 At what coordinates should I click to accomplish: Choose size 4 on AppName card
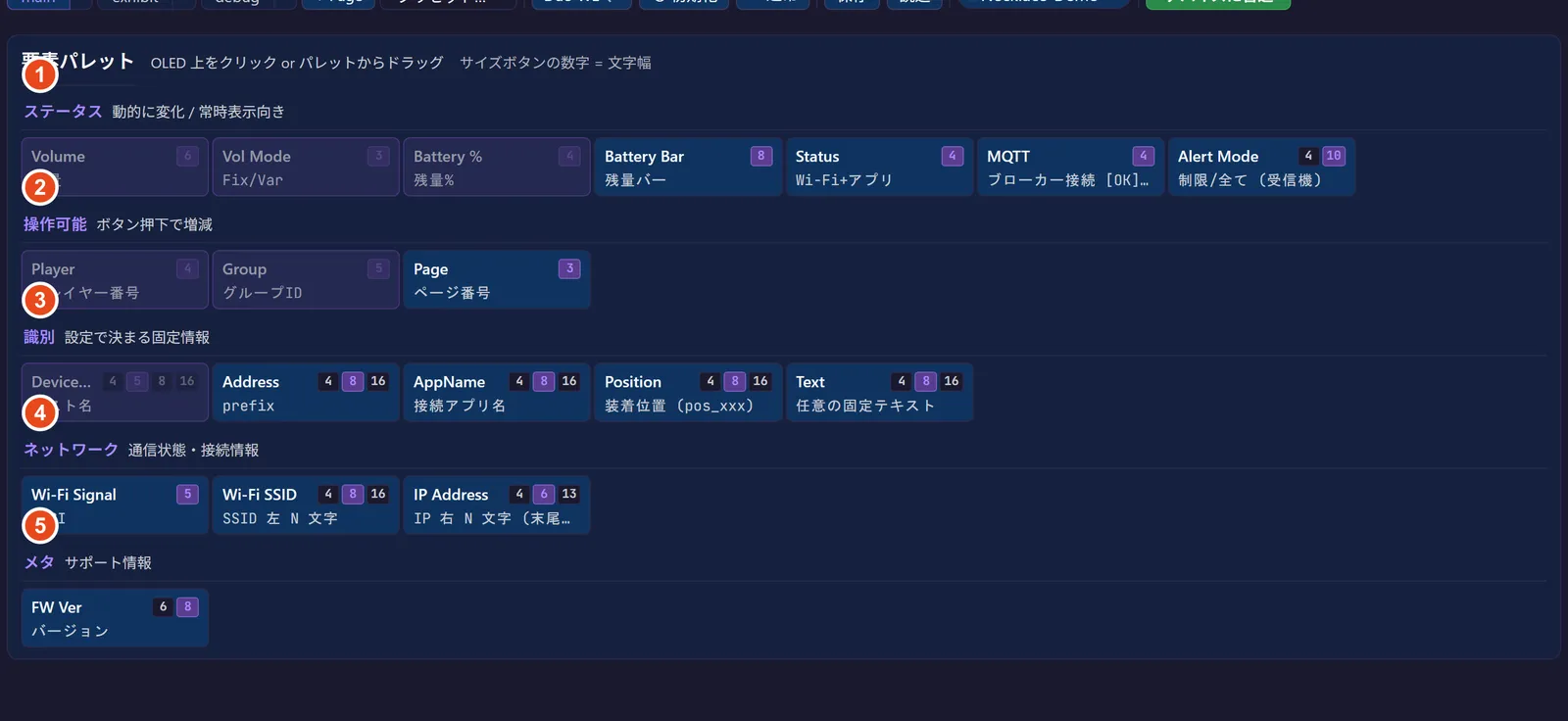[519, 381]
